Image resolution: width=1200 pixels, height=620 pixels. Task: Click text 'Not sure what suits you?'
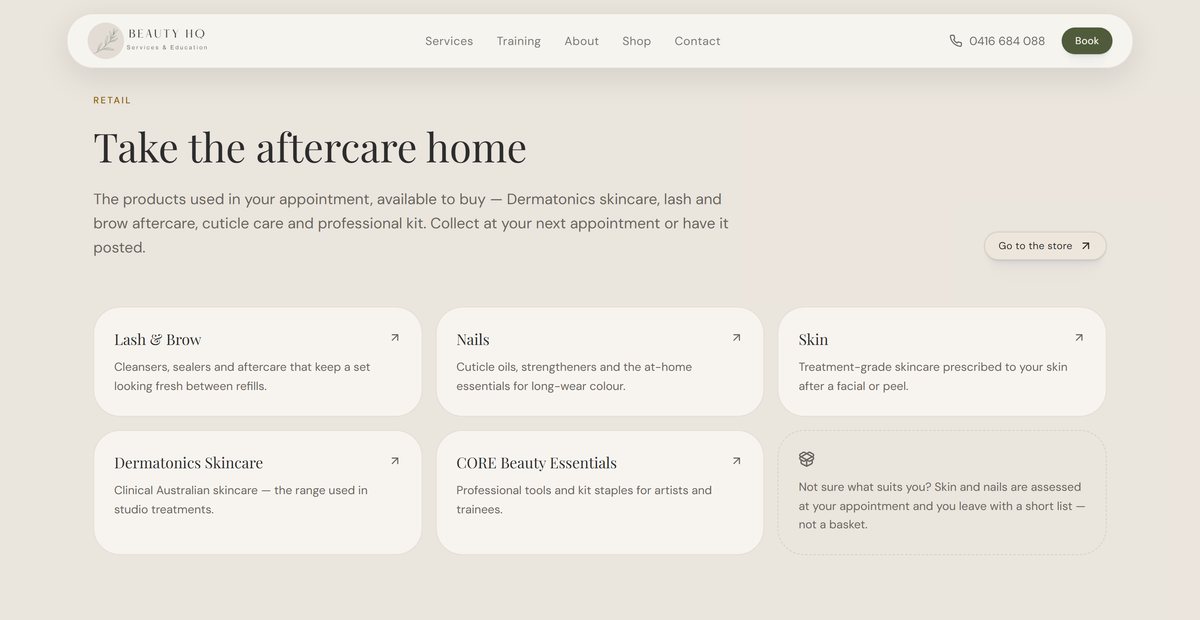tap(865, 487)
